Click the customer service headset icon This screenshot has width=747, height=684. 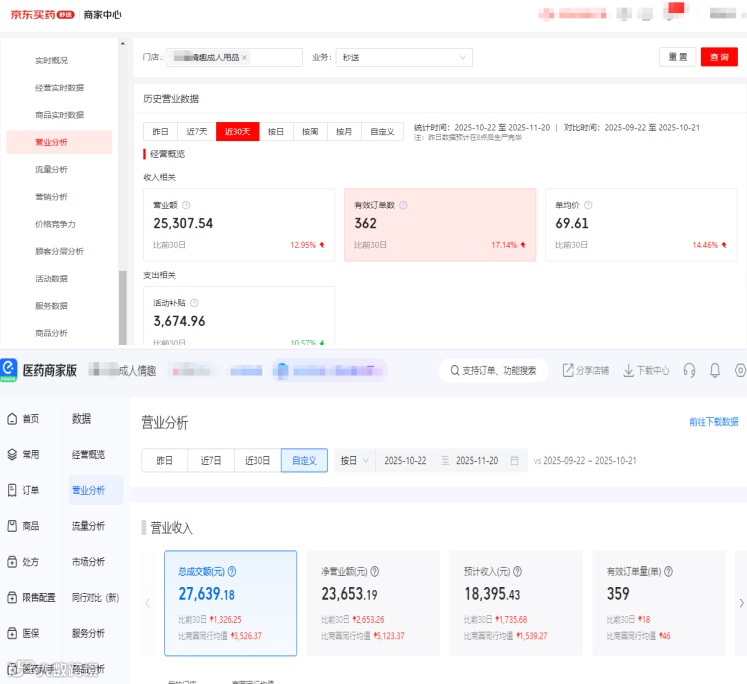point(689,370)
